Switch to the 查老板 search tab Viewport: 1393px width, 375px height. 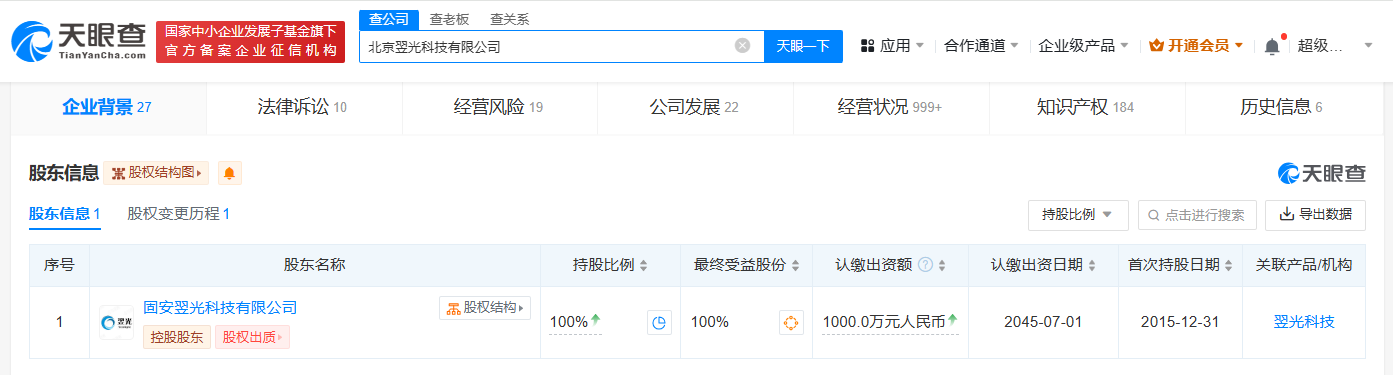(x=449, y=19)
